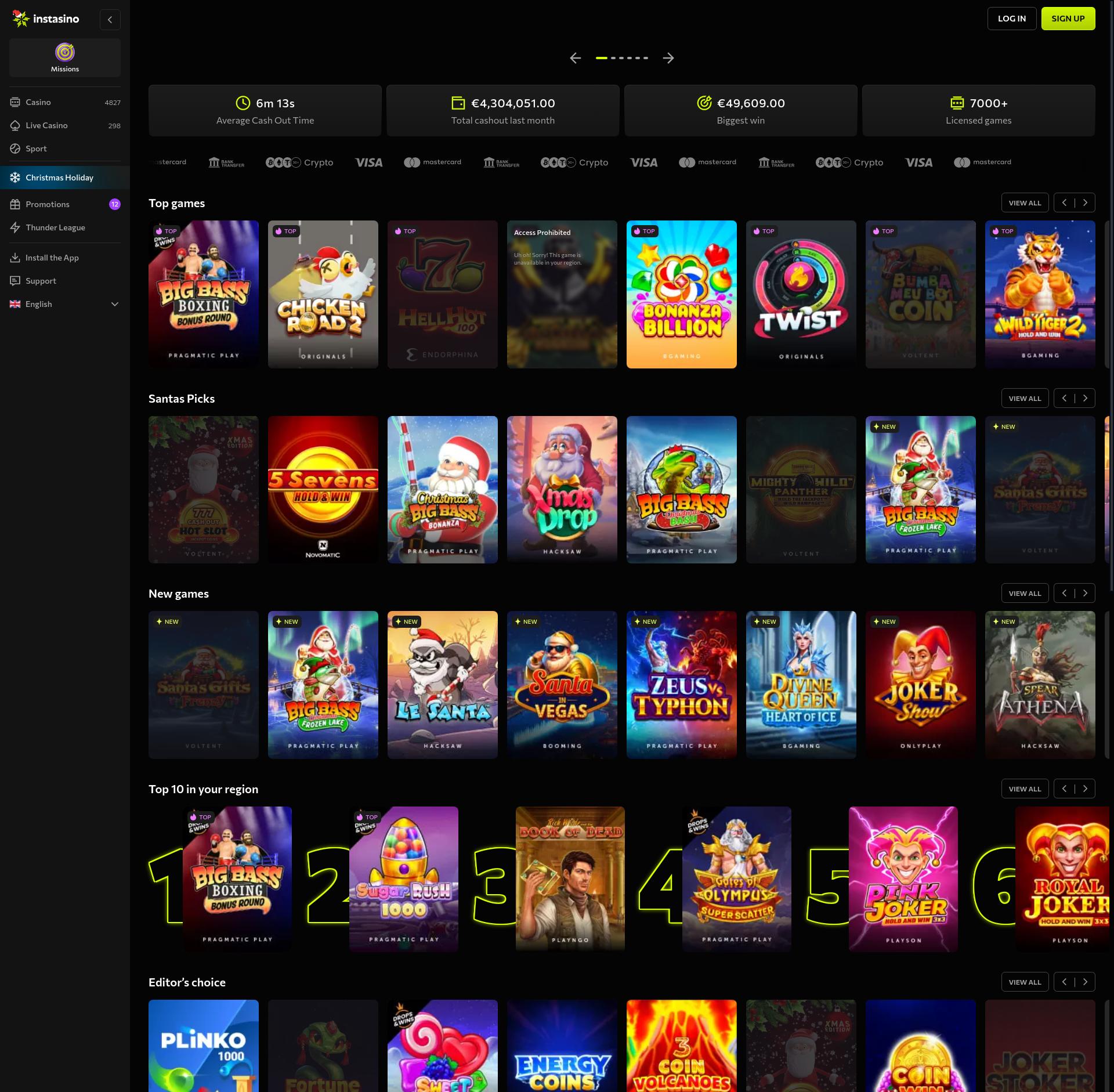Image resolution: width=1114 pixels, height=1092 pixels.
Task: Click the Support chat icon
Action: (15, 281)
